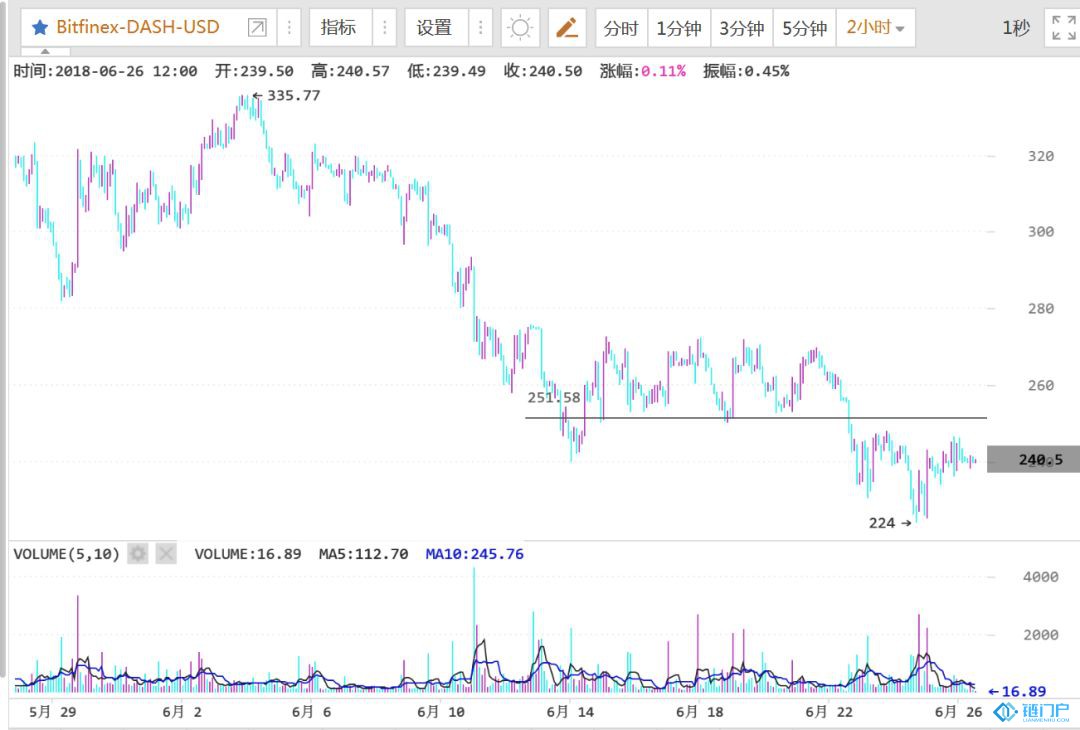Click the 320 price axis label

click(x=1041, y=156)
